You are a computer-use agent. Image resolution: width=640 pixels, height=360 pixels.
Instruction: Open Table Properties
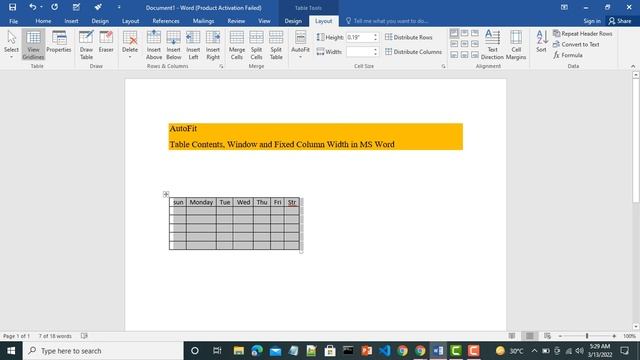click(x=59, y=42)
